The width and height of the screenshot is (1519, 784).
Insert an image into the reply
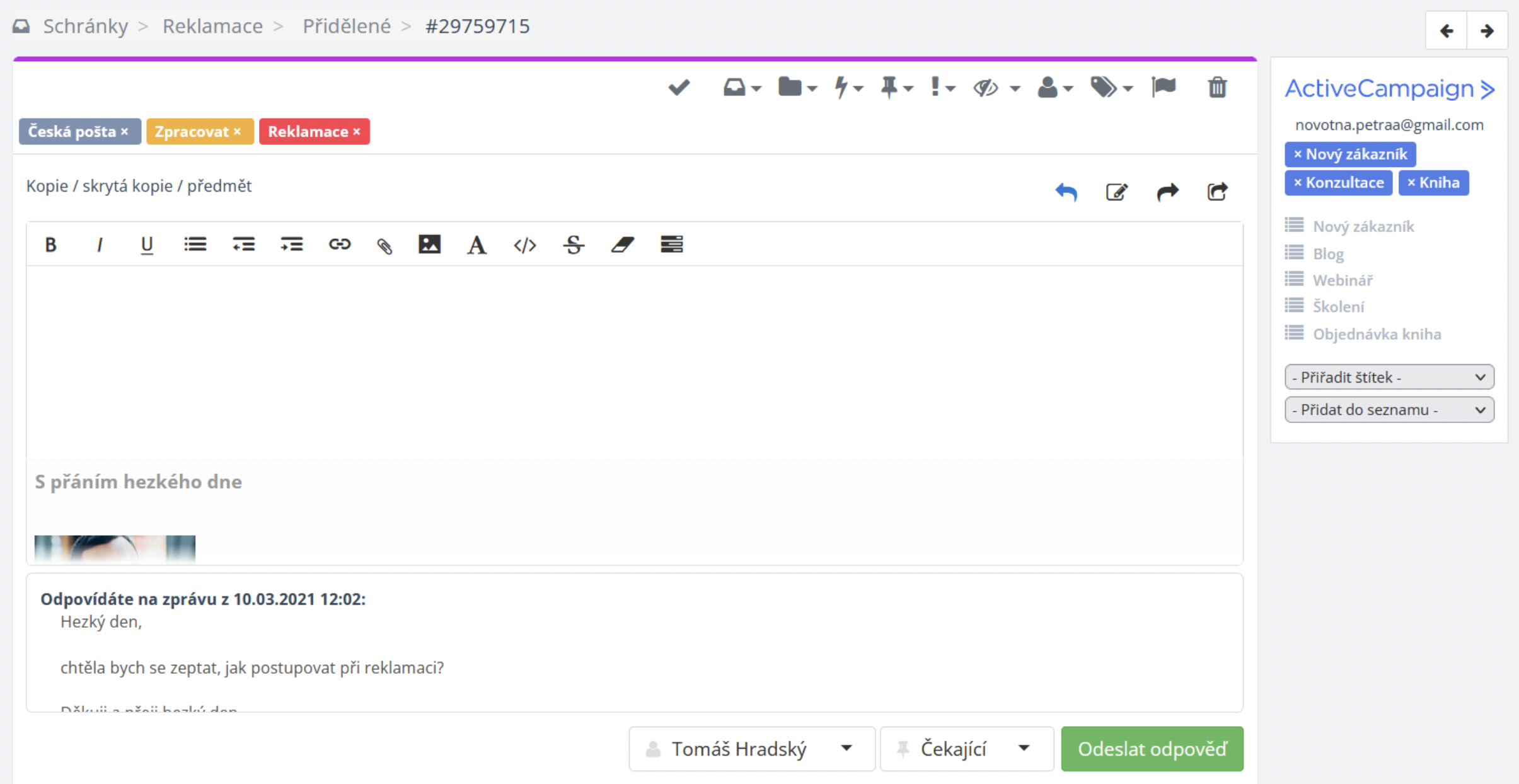(x=429, y=245)
